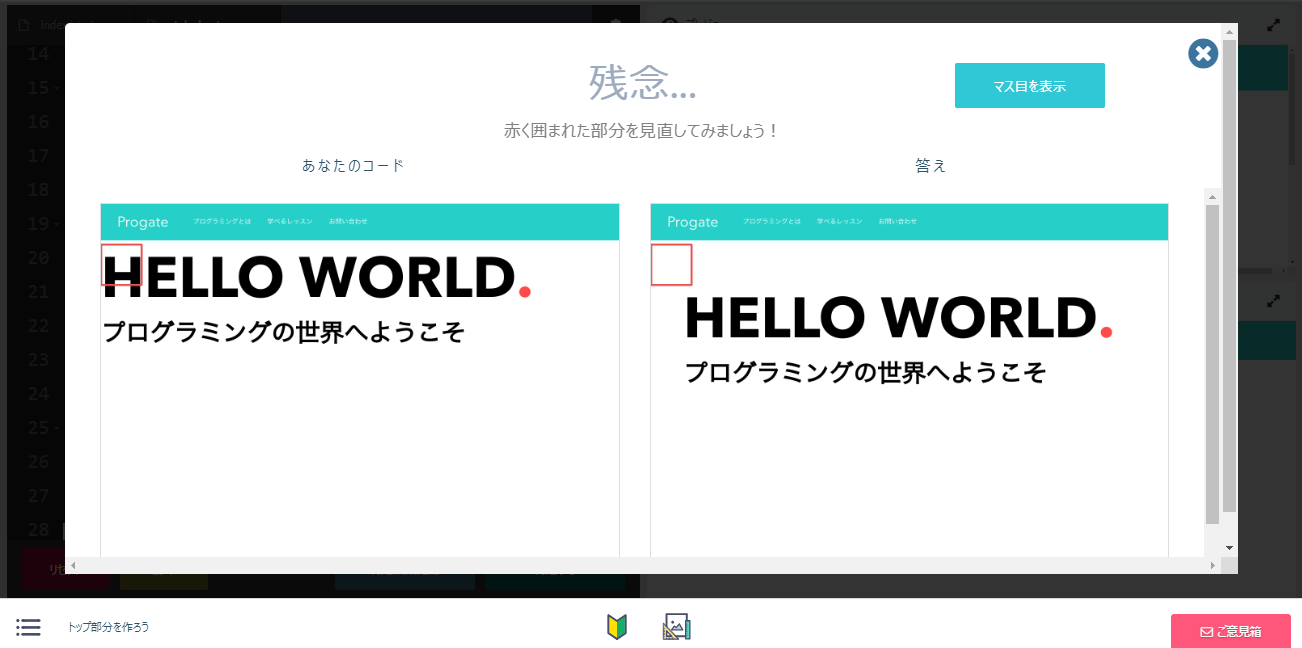The height and width of the screenshot is (648, 1302).
Task: Open the hamburger list menu icon
Action: [x=28, y=627]
